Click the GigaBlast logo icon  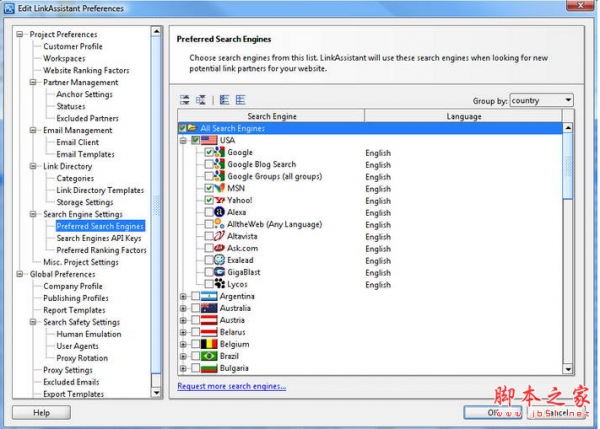(x=219, y=272)
